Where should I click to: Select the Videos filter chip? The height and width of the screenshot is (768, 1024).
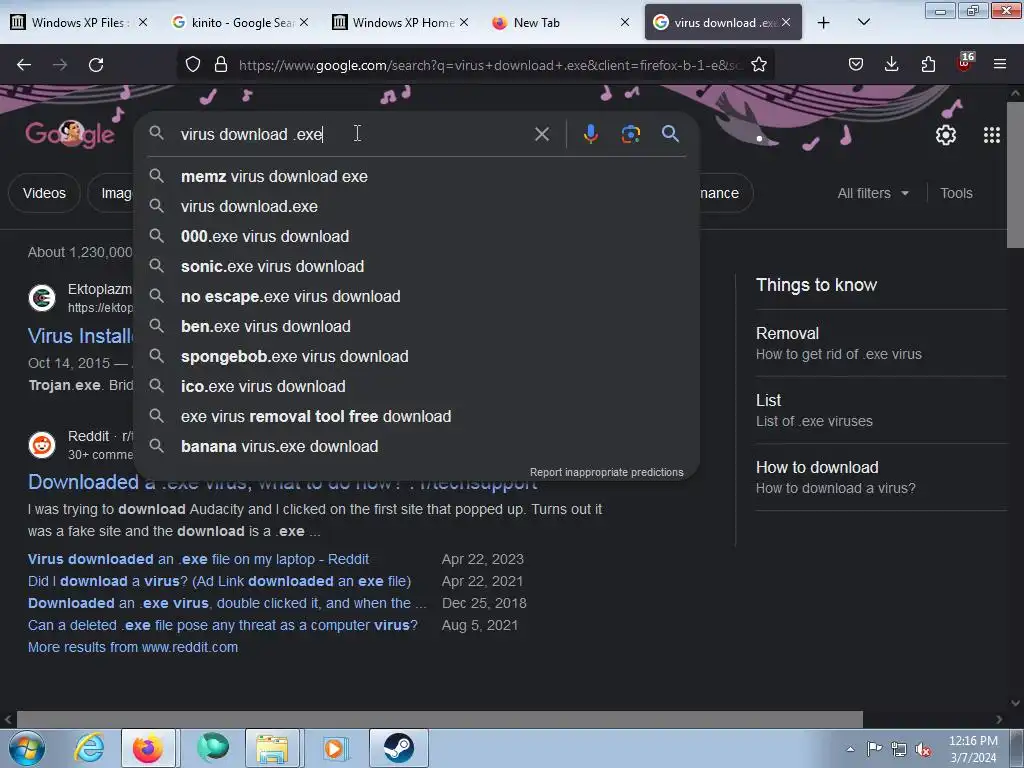(44, 193)
